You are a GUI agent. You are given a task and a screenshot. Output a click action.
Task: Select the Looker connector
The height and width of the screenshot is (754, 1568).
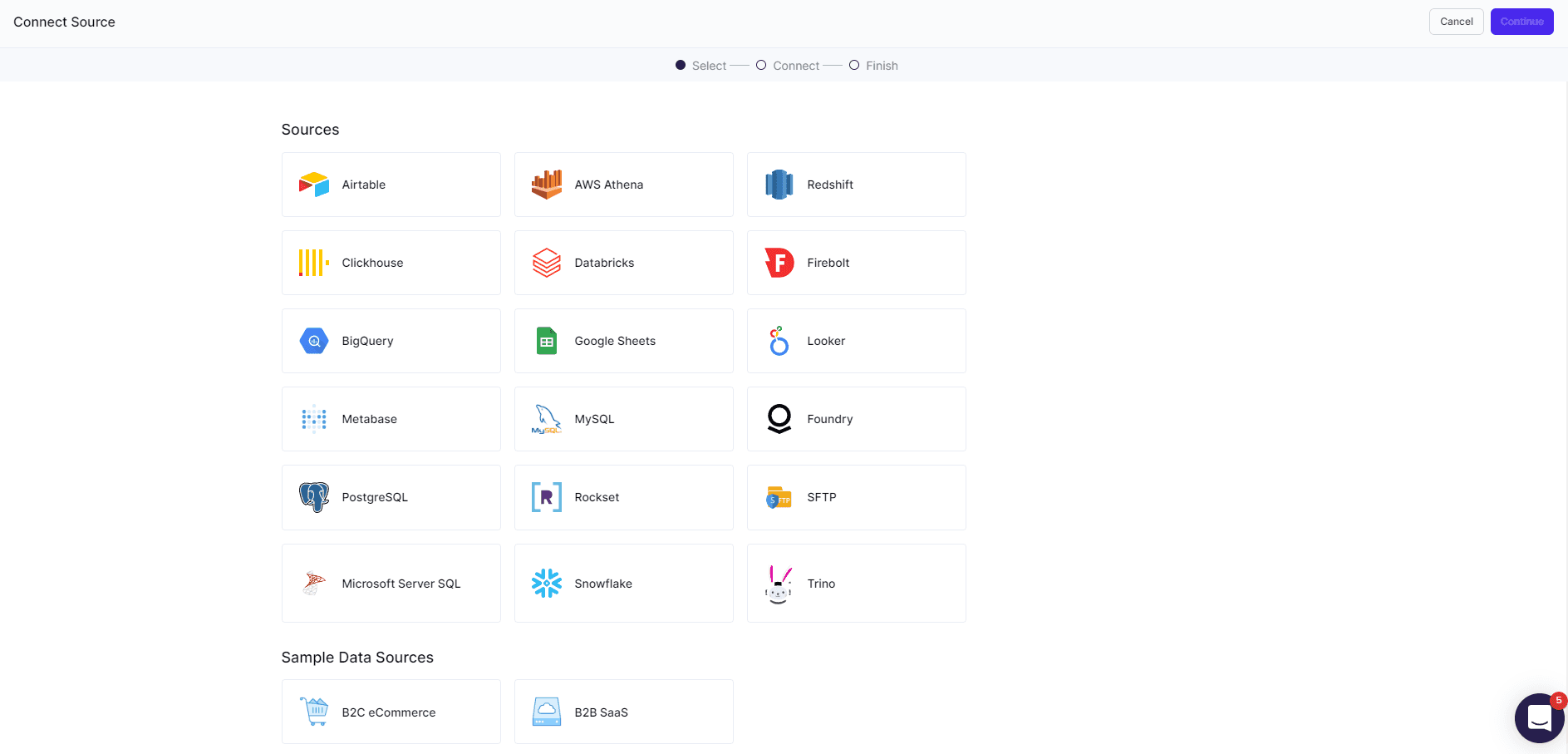856,340
